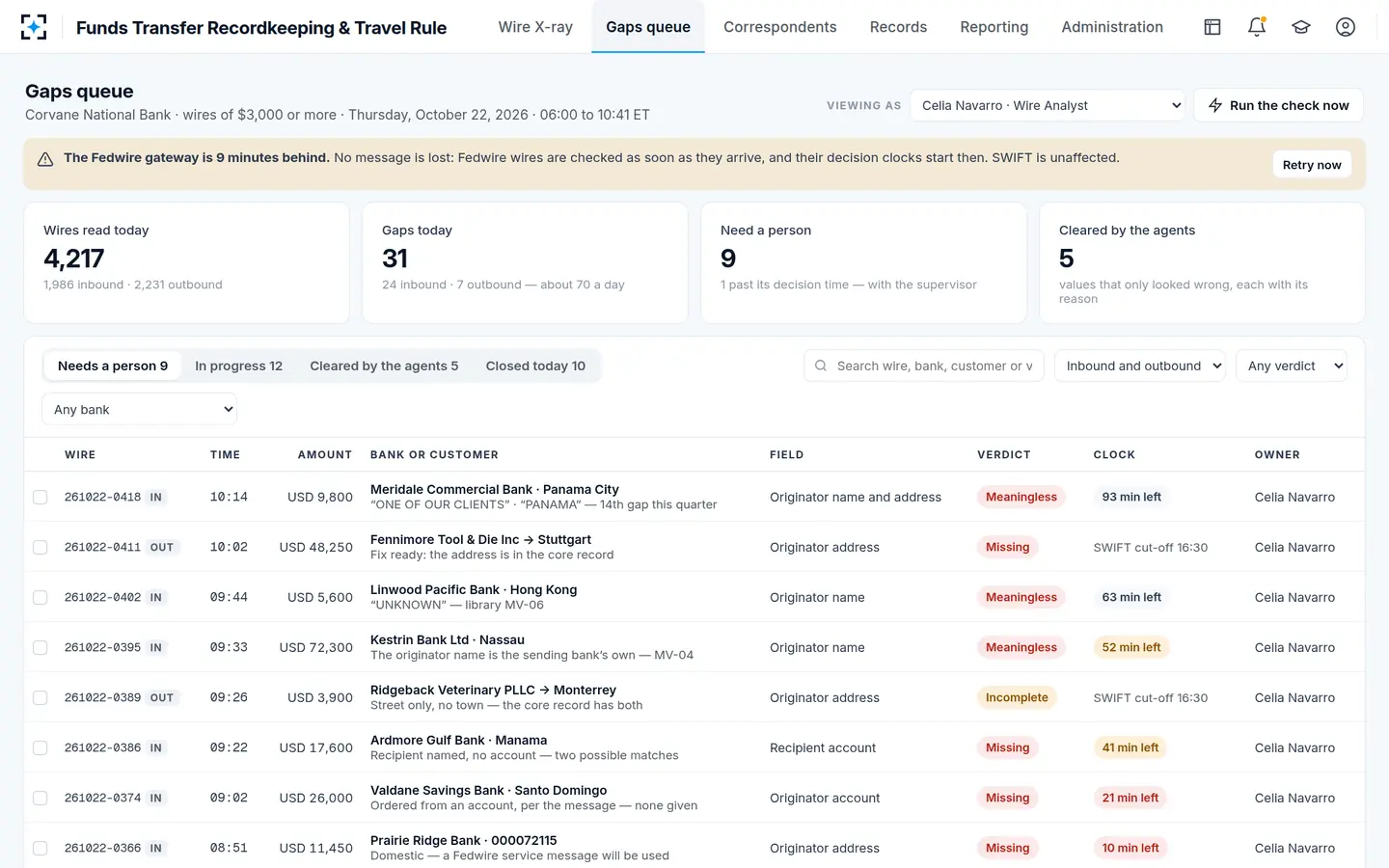Click Valdane Savings Bank · Santo Domingo
Image resolution: width=1389 pixels, height=868 pixels.
pyautogui.click(x=489, y=790)
